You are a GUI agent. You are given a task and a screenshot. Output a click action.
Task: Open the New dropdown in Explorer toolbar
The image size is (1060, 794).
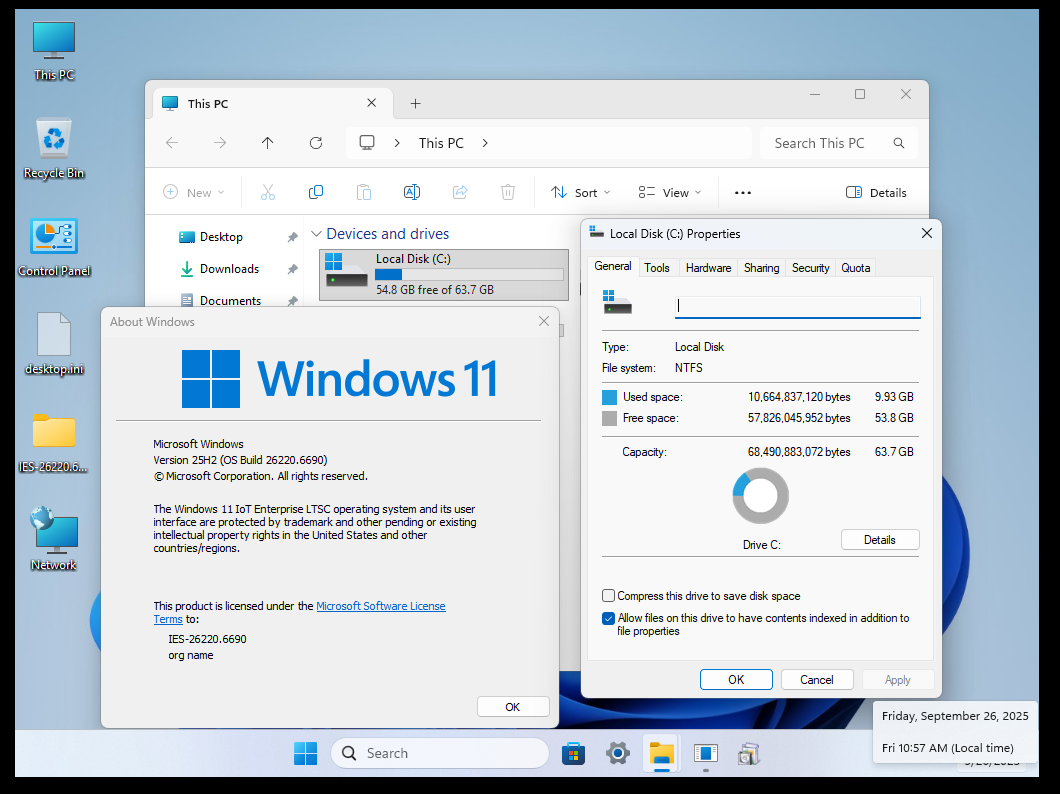193,193
